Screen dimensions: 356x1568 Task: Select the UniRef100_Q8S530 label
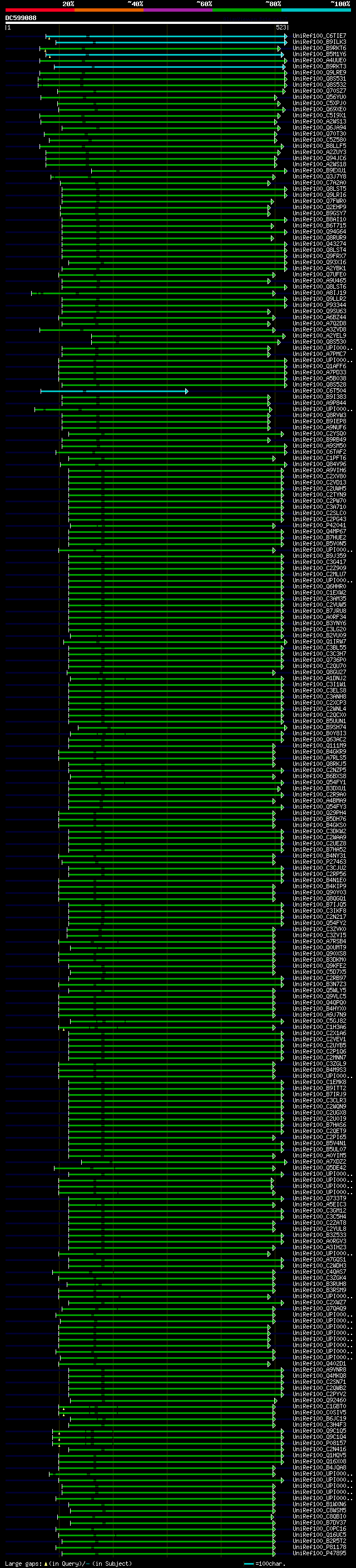(319, 342)
